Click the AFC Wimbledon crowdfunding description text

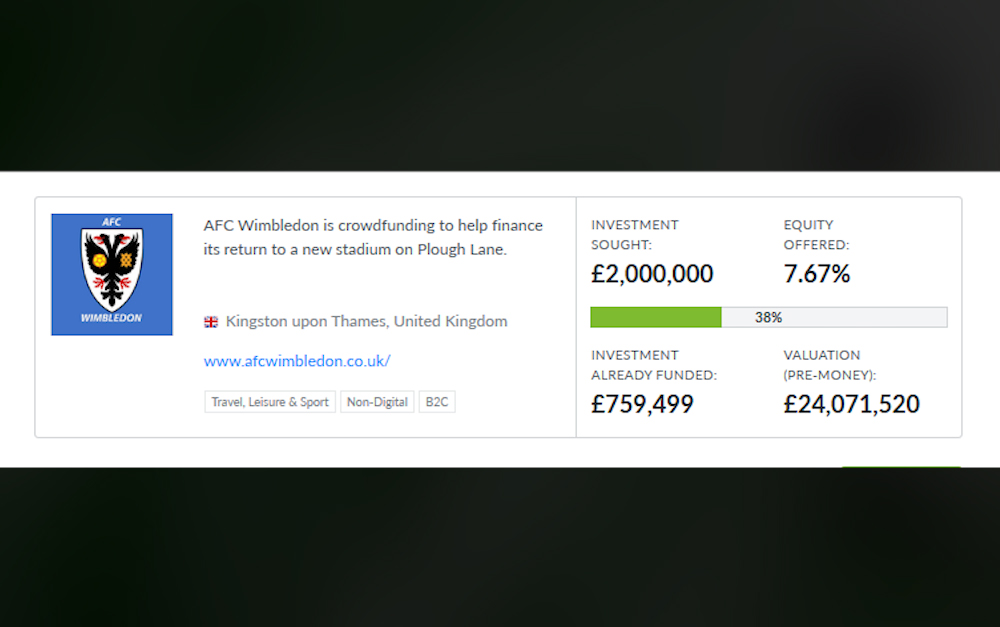coord(372,237)
